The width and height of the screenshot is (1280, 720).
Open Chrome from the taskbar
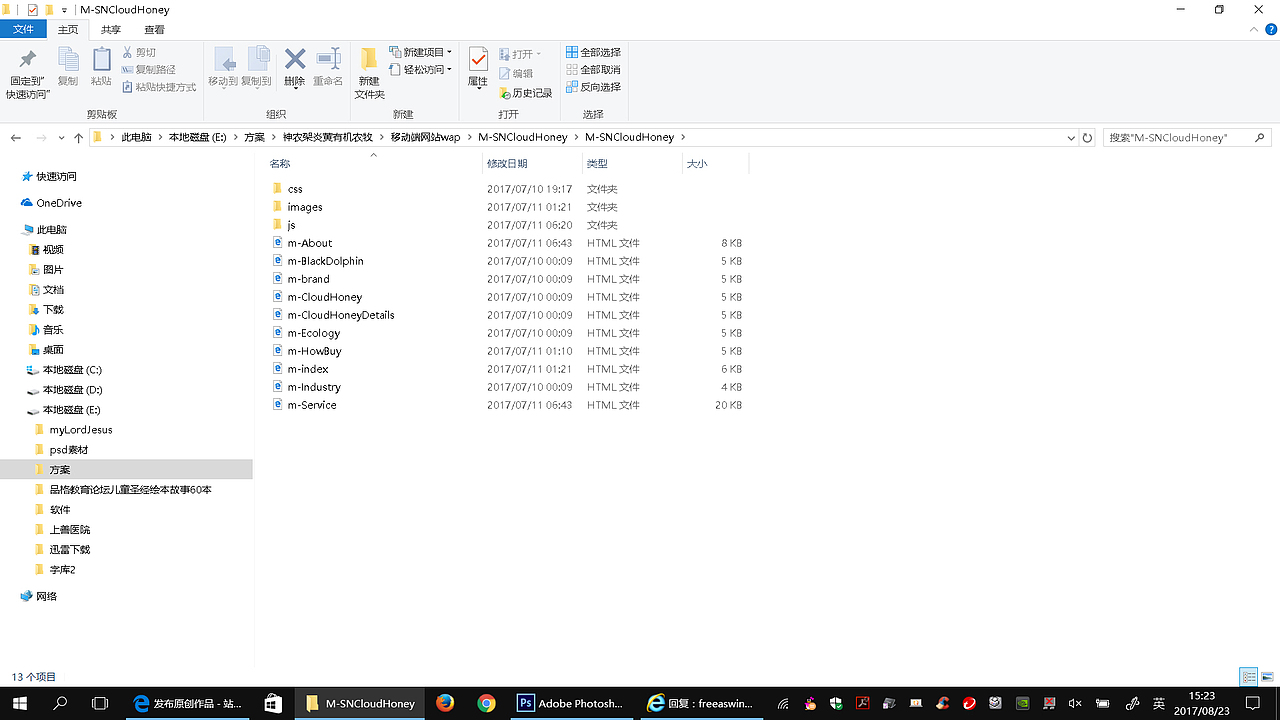click(486, 703)
